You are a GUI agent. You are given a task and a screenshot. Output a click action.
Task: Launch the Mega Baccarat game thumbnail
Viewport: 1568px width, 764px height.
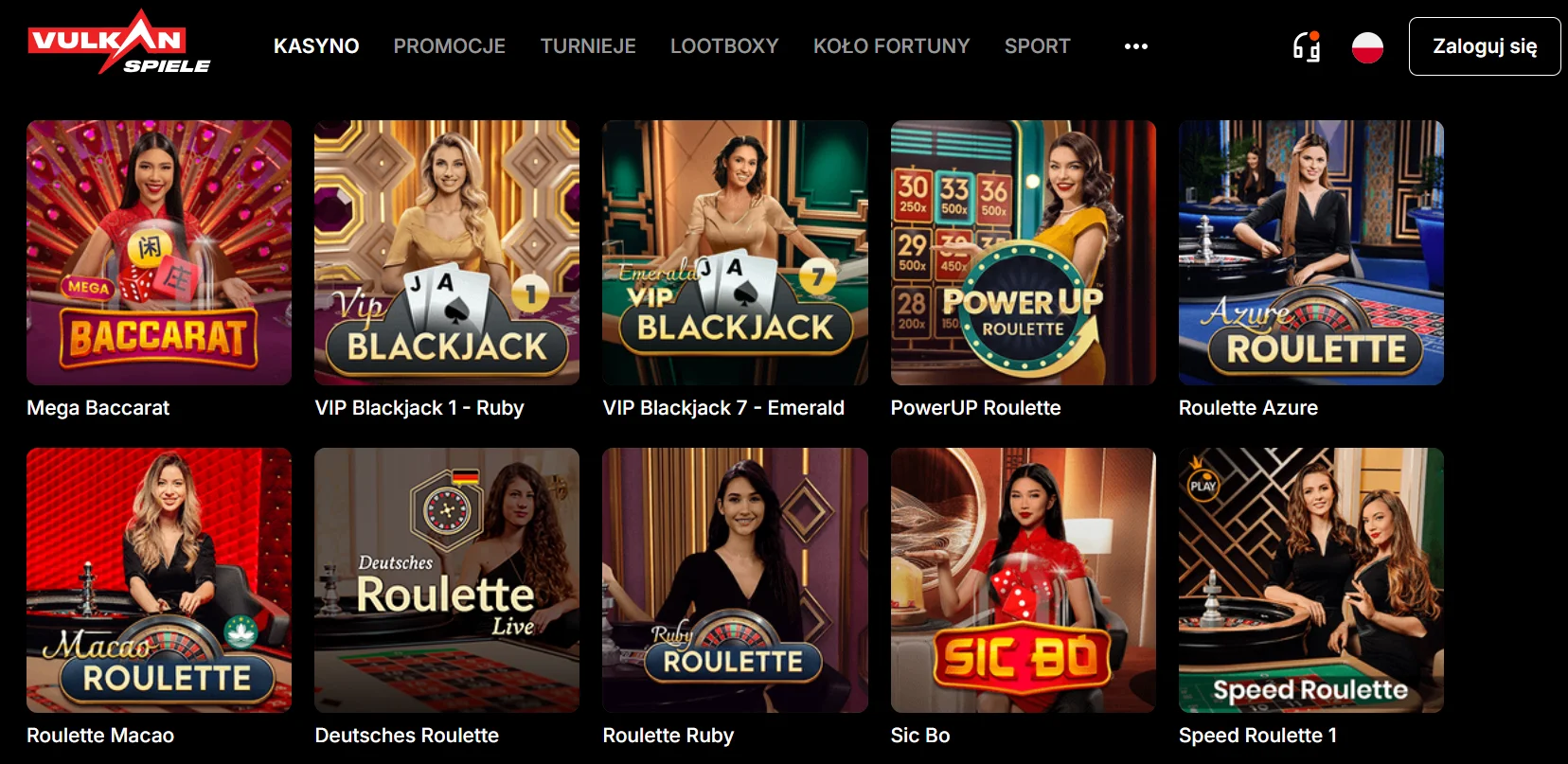[159, 253]
